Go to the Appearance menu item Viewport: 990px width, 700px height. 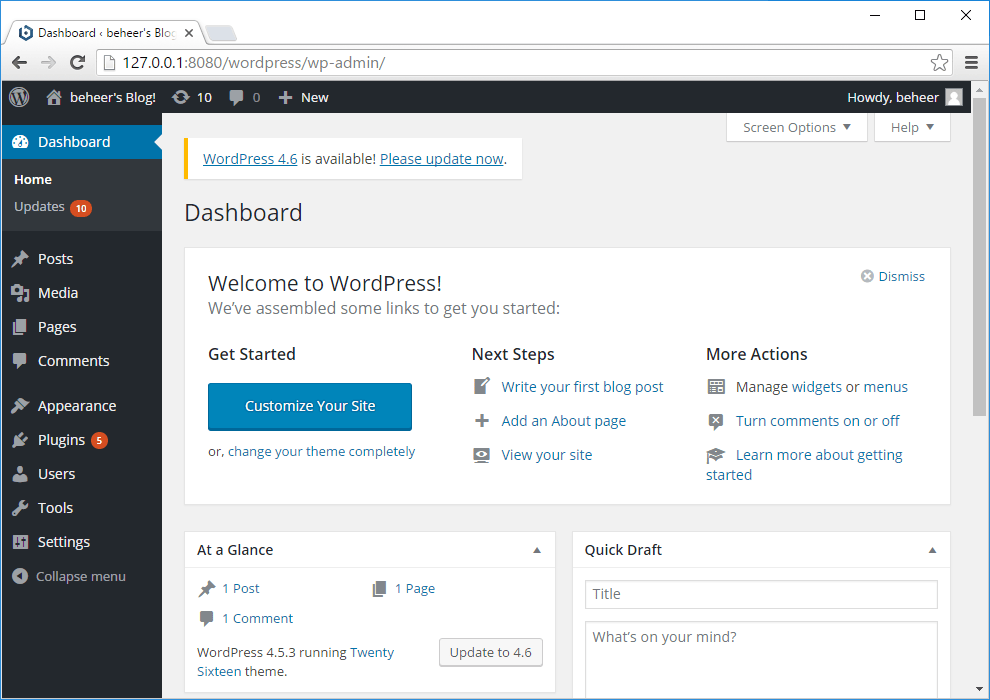click(x=76, y=406)
